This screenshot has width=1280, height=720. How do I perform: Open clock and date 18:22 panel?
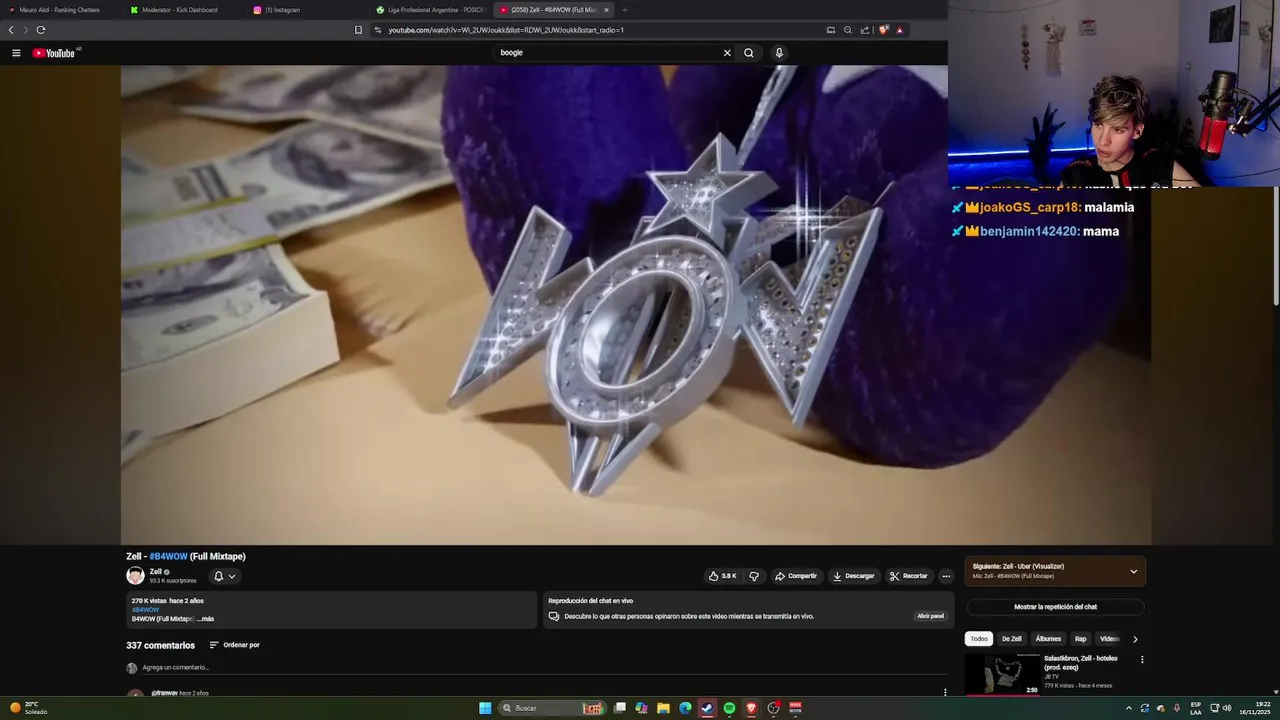1254,708
